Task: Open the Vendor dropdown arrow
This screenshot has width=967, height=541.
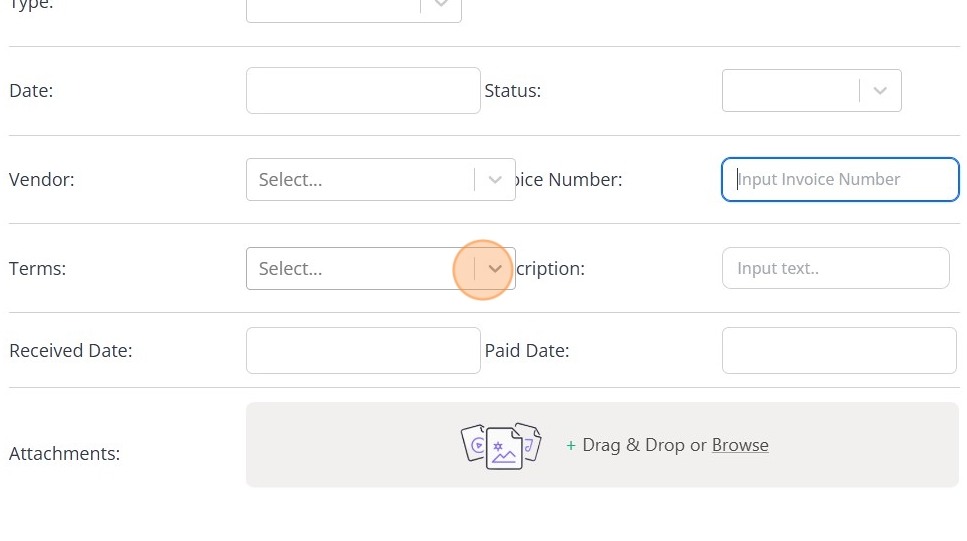Action: [x=495, y=180]
